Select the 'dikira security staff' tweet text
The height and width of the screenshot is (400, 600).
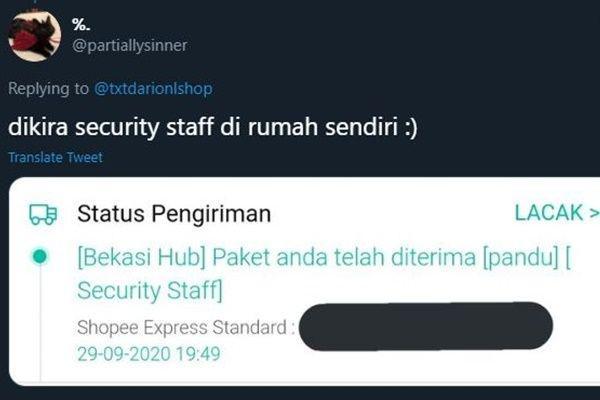[213, 127]
